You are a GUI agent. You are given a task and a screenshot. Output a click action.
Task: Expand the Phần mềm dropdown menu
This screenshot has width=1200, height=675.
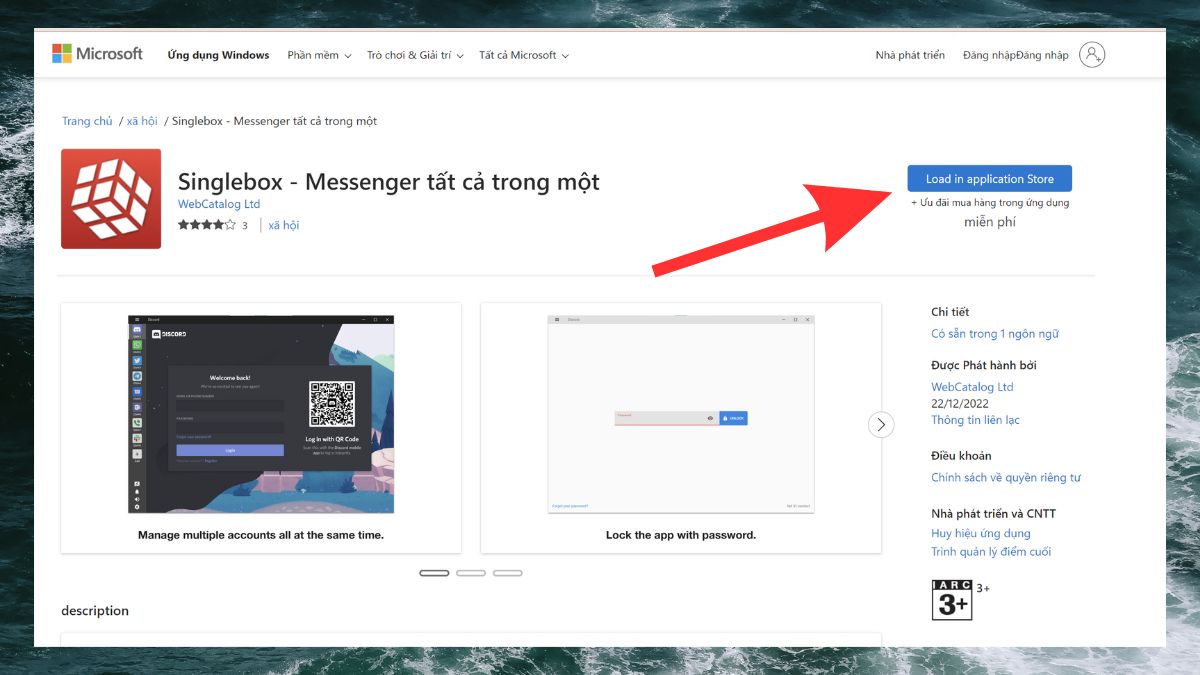[x=318, y=55]
